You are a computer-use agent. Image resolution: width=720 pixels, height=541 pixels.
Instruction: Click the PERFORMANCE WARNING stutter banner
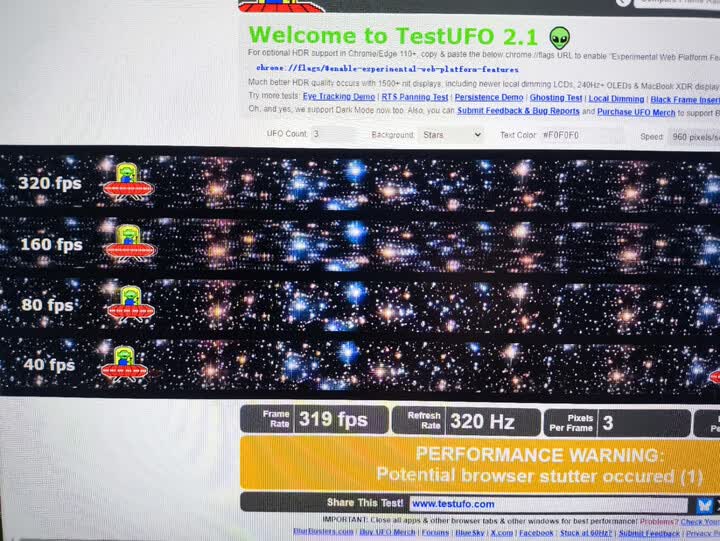point(480,465)
